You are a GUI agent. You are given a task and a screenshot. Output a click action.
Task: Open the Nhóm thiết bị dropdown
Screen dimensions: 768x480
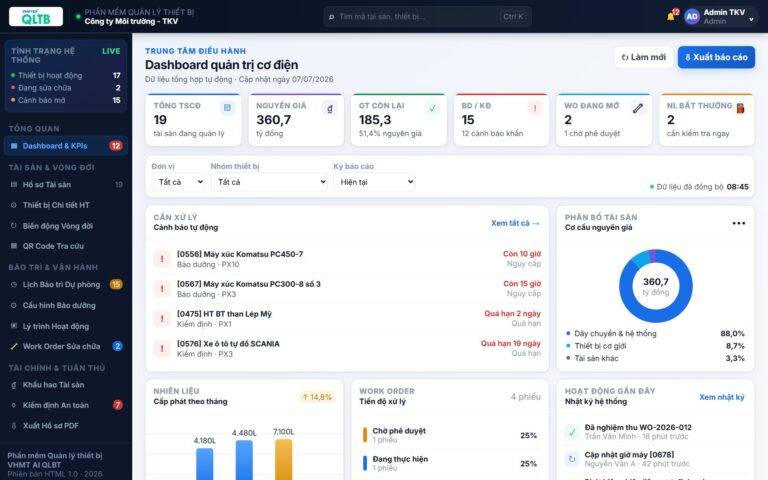pyautogui.click(x=269, y=182)
